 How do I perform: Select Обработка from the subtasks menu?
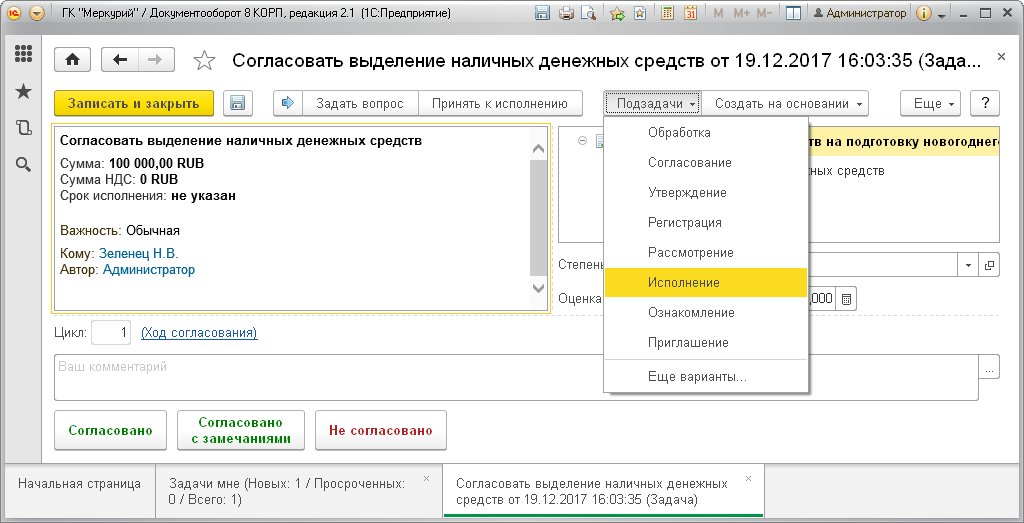(x=707, y=133)
